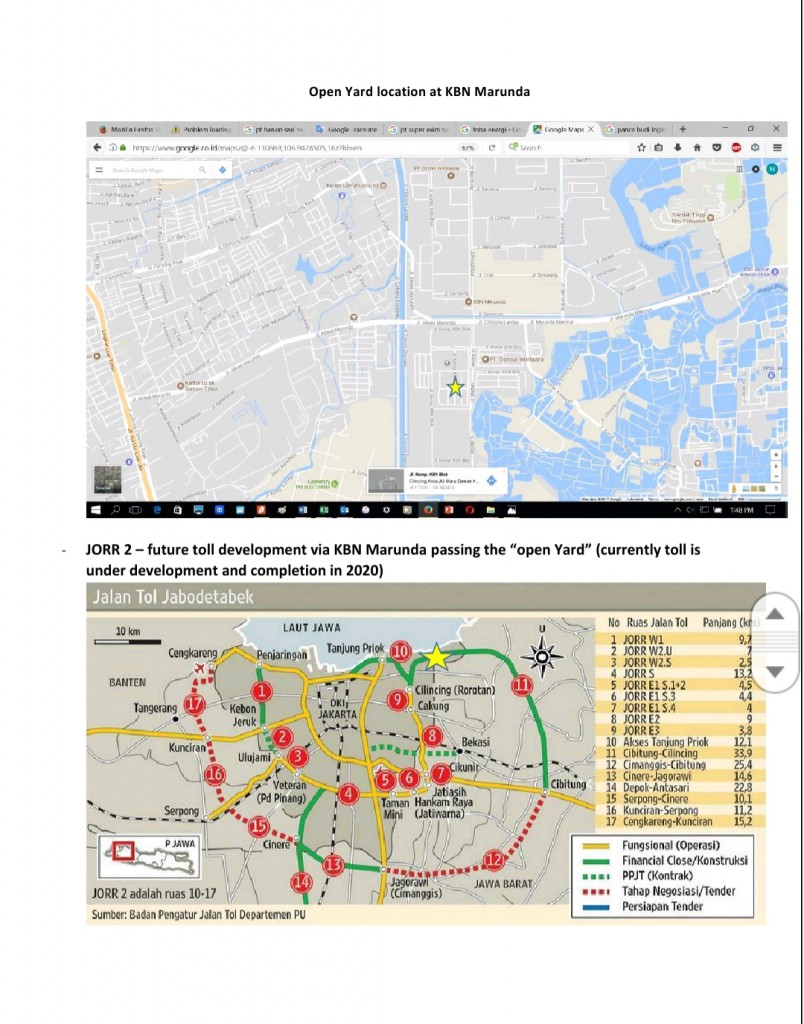Click the Fungsional (Operasi) legend entry
This screenshot has height=1024, width=804.
pos(662,846)
